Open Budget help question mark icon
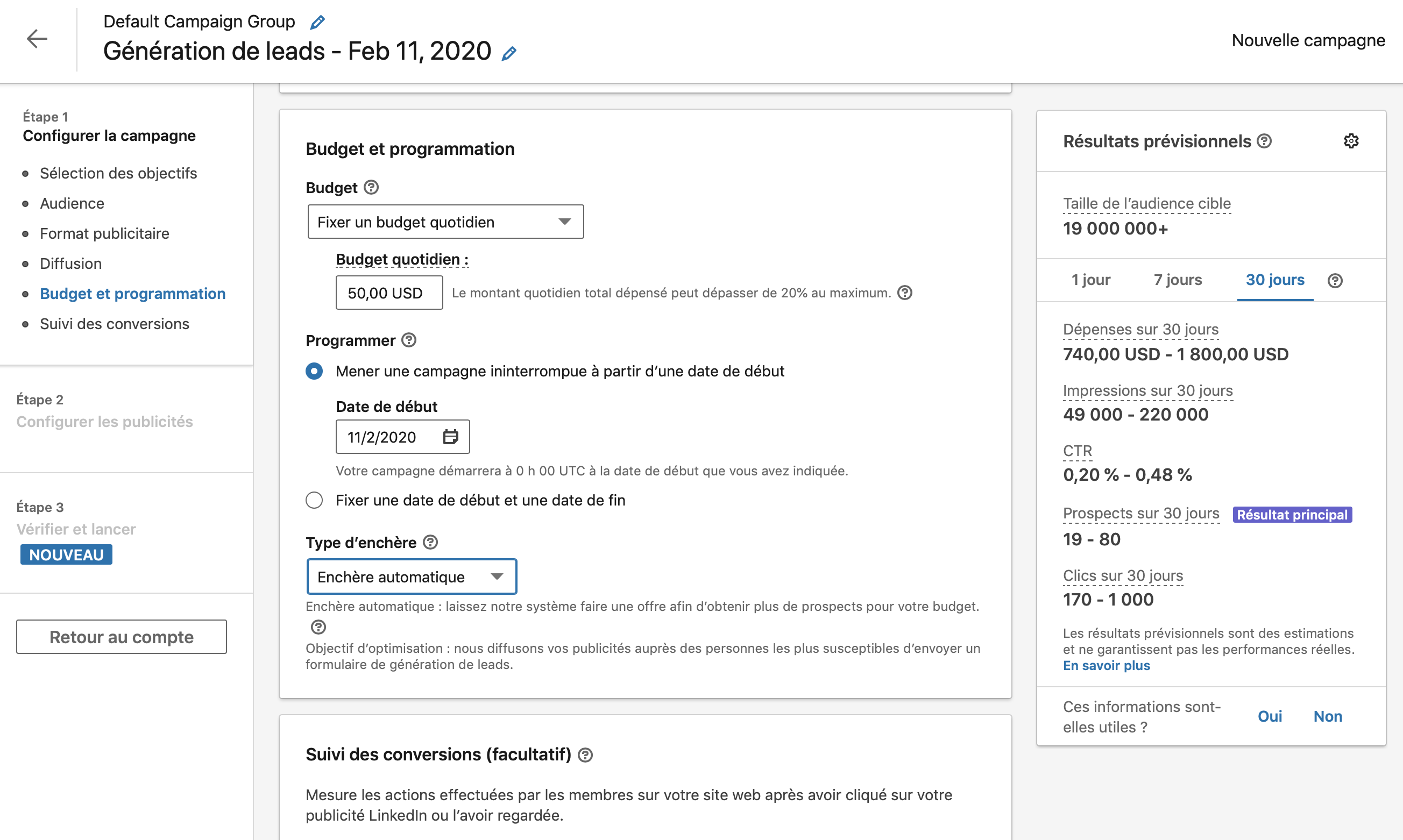Screen dimensions: 1403x840 [371, 187]
